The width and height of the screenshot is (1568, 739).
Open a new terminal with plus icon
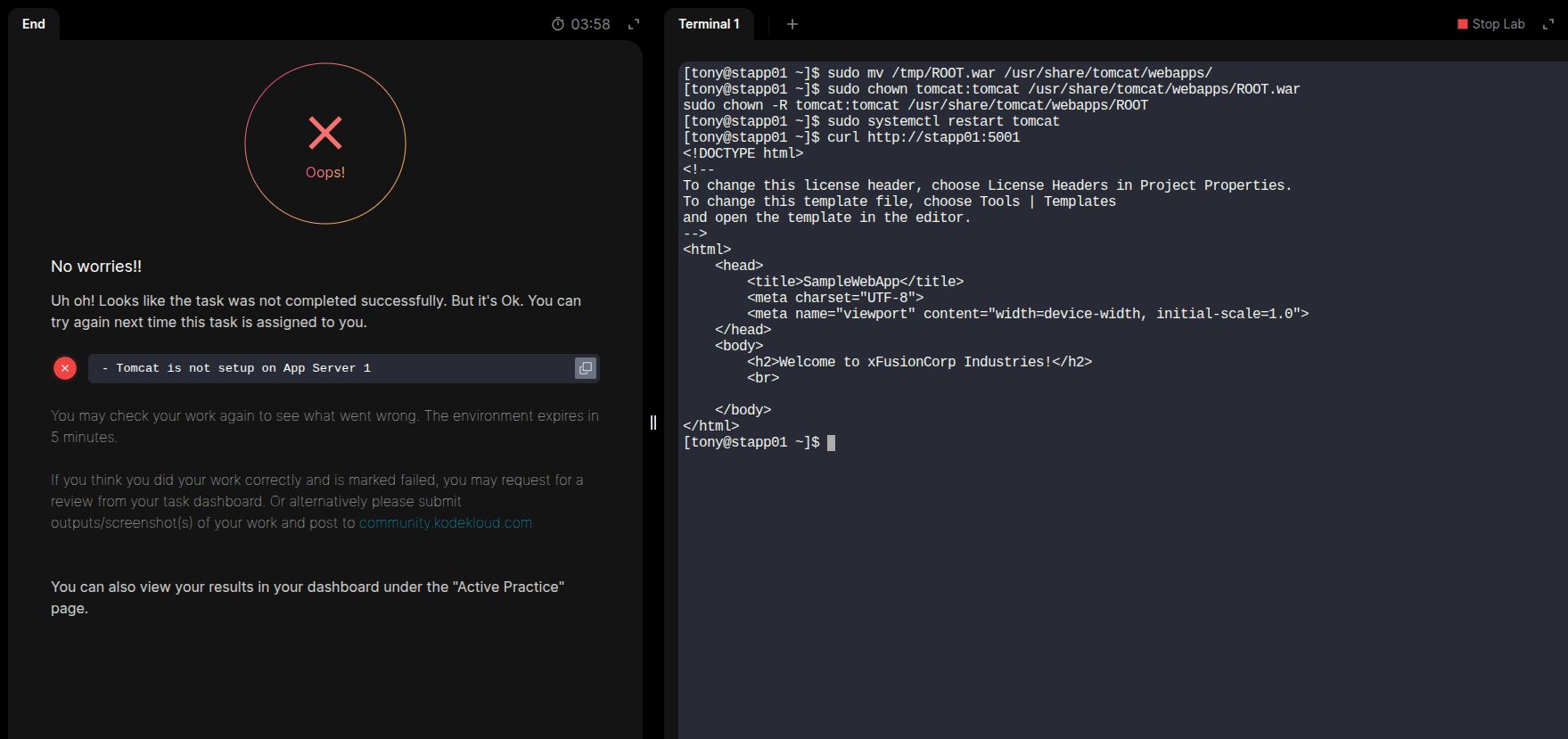[x=792, y=24]
